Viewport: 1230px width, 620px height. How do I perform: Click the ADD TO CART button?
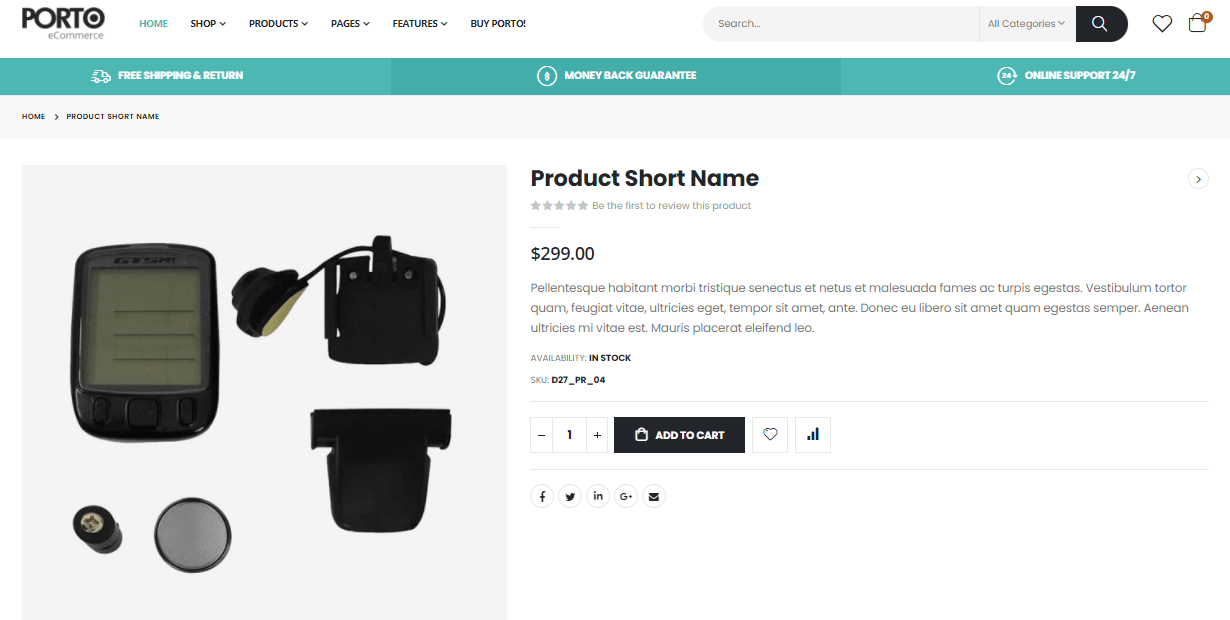679,434
